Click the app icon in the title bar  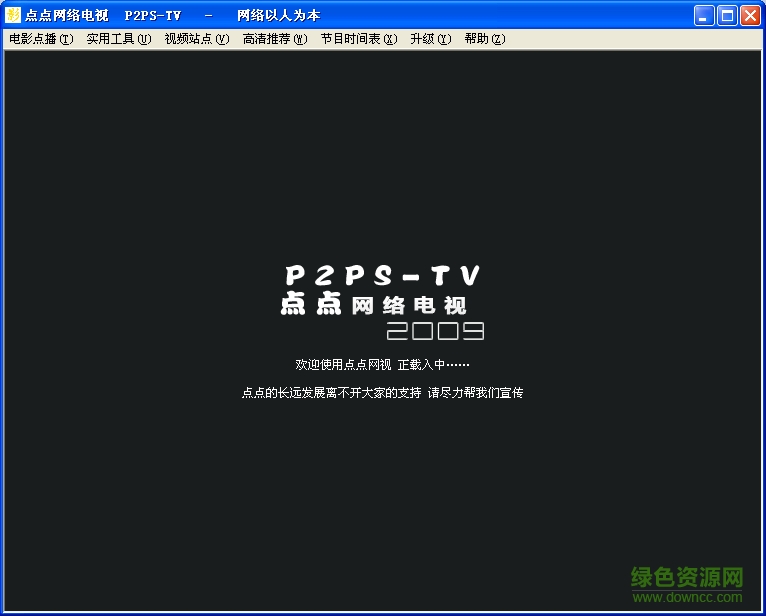13,15
